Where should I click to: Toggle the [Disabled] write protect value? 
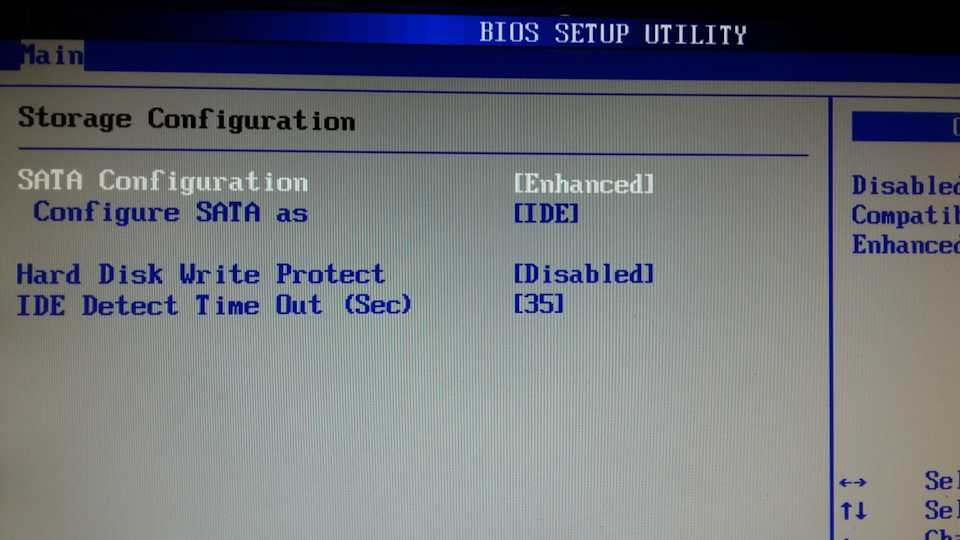583,274
